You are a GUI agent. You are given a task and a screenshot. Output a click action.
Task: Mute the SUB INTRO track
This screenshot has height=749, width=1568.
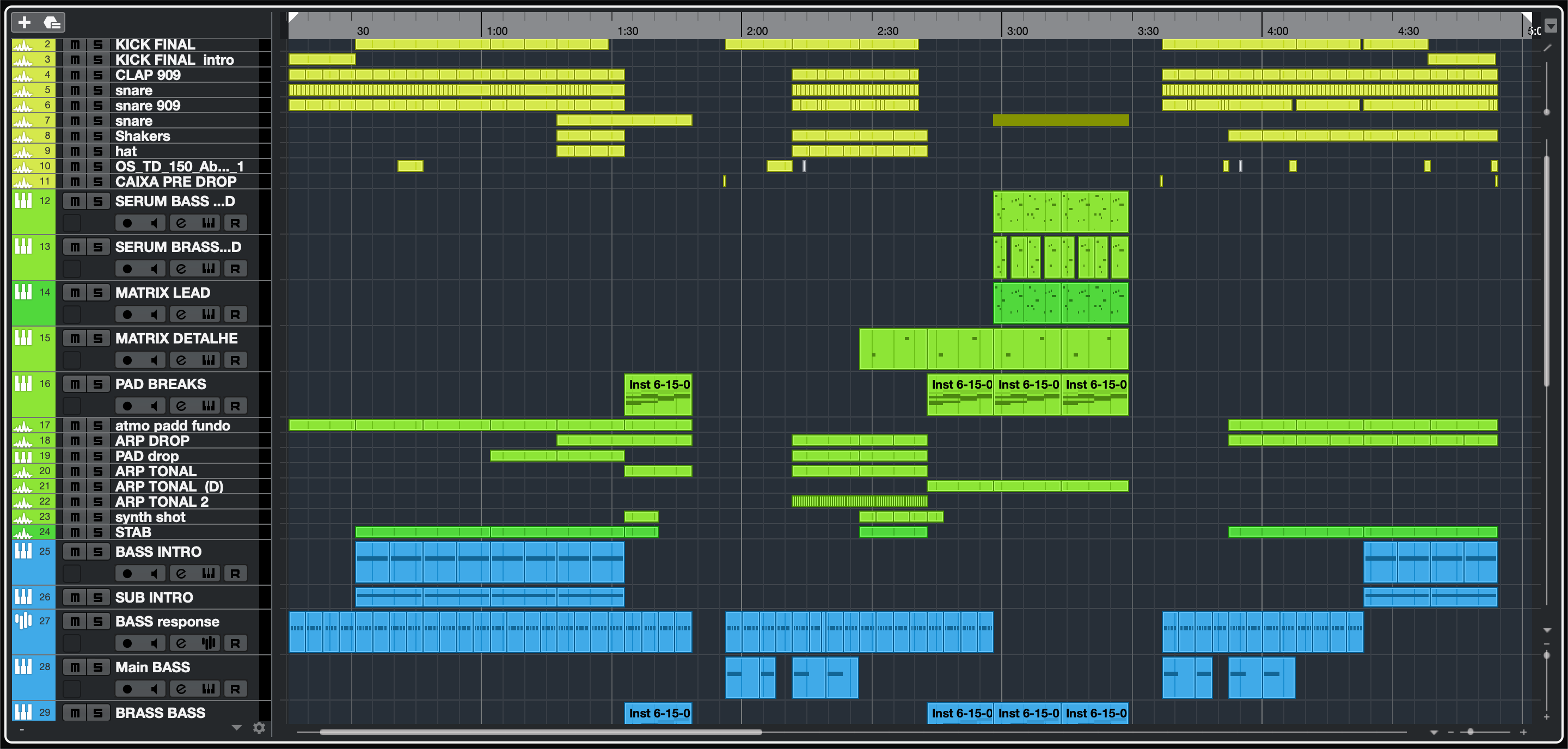(75, 598)
